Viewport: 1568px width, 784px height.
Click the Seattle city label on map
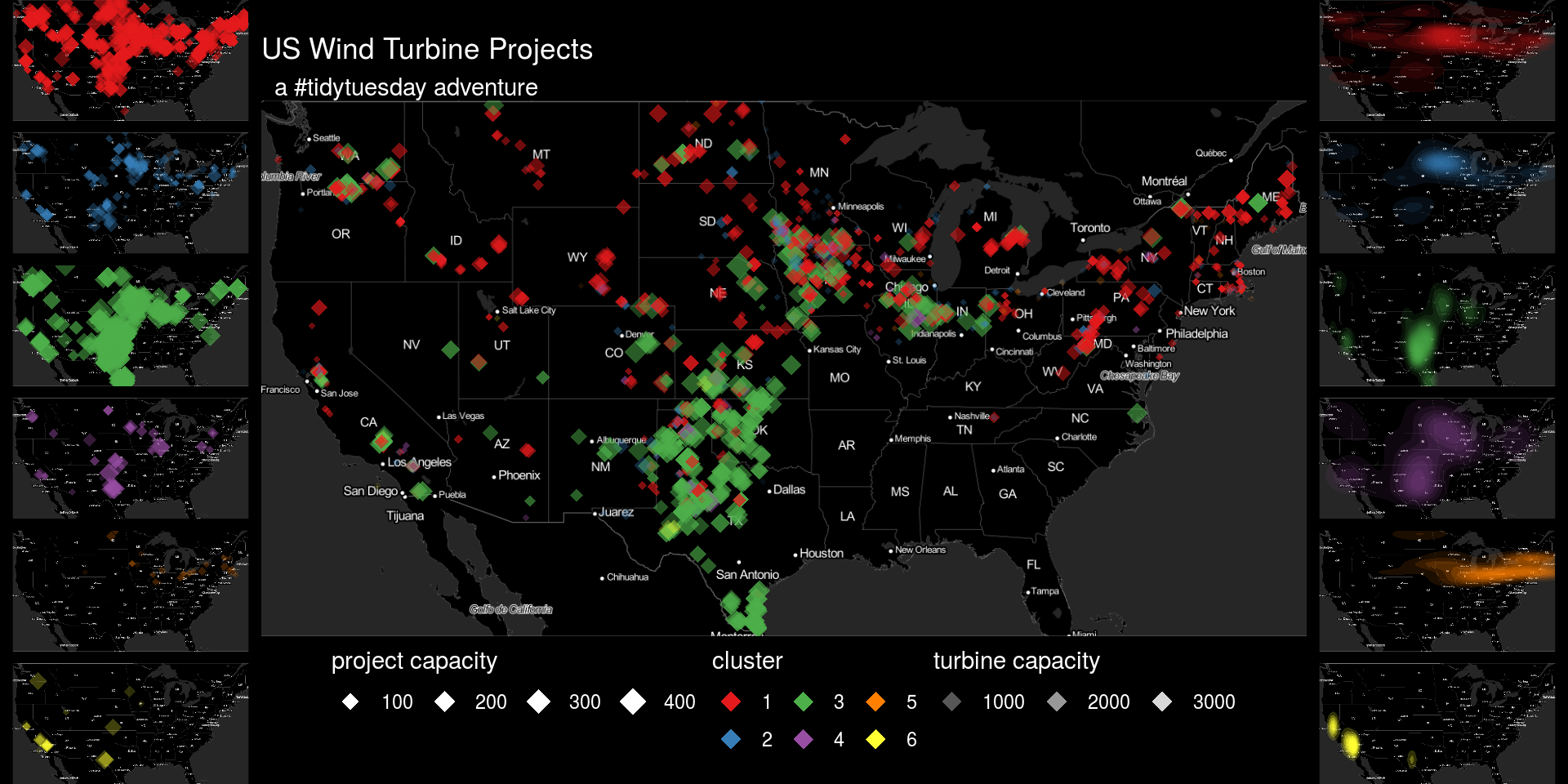point(326,138)
